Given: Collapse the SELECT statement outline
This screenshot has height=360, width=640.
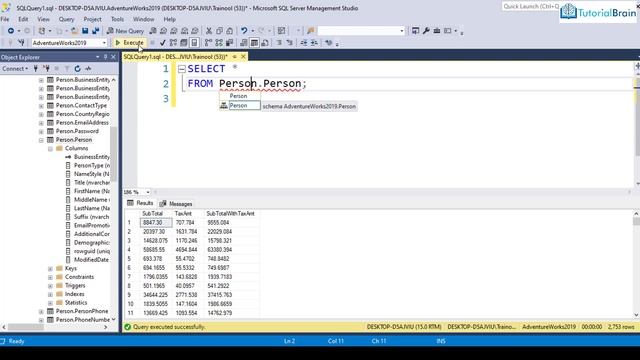Looking at the screenshot, I should 182,69.
